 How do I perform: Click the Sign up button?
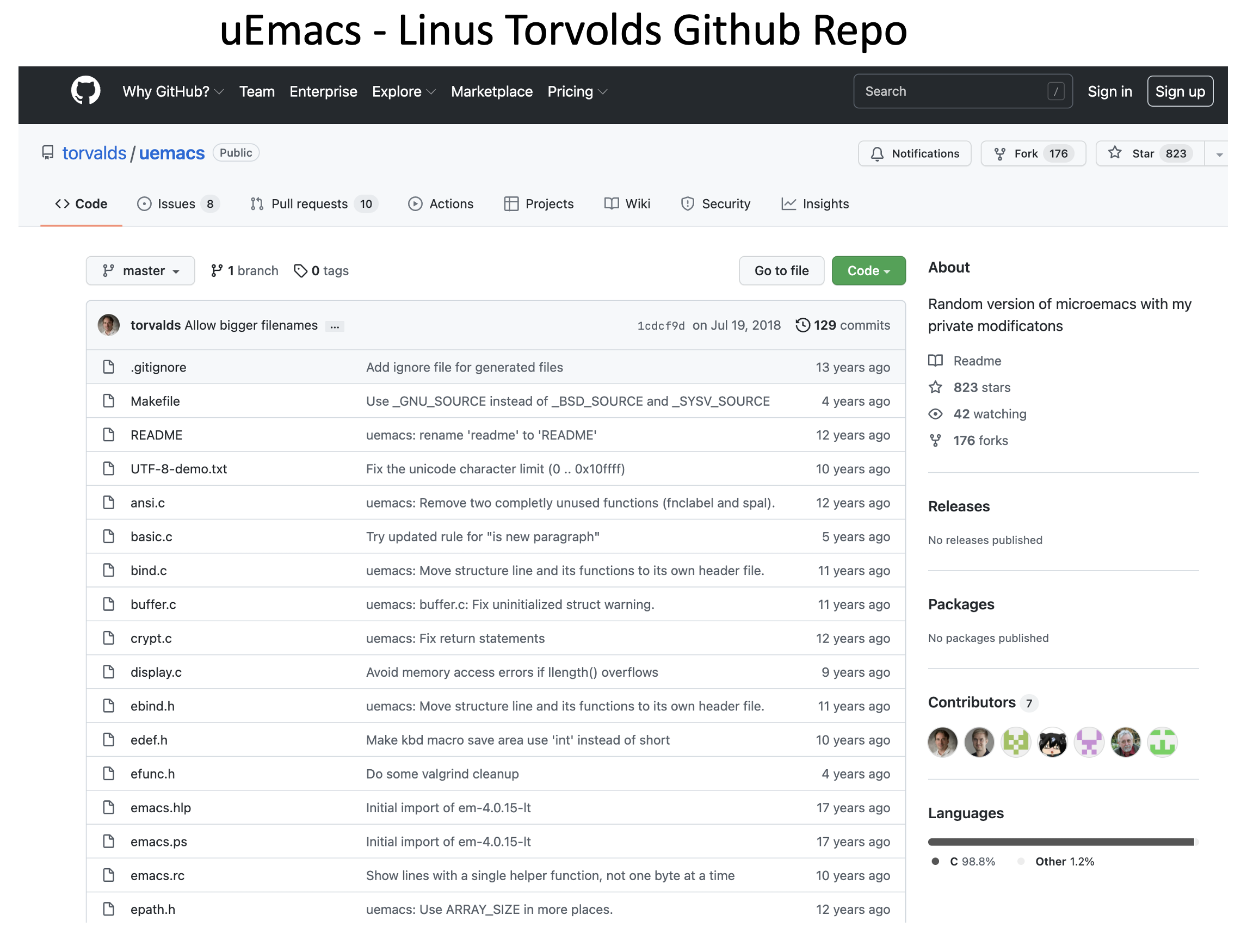pos(1180,91)
